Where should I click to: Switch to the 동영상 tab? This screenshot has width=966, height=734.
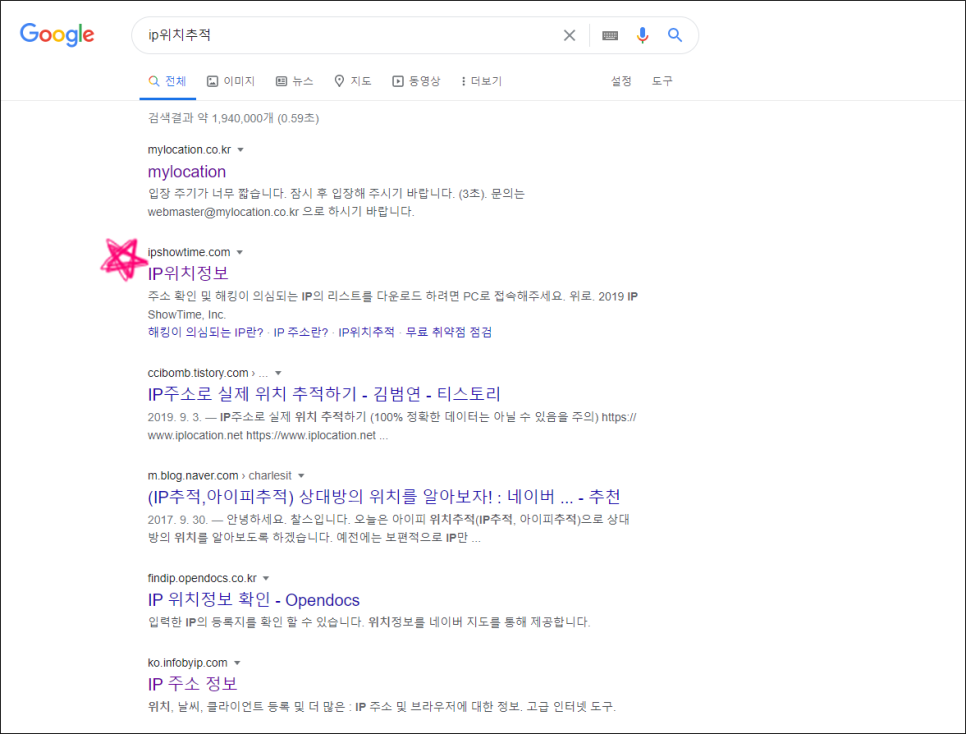pyautogui.click(x=416, y=81)
